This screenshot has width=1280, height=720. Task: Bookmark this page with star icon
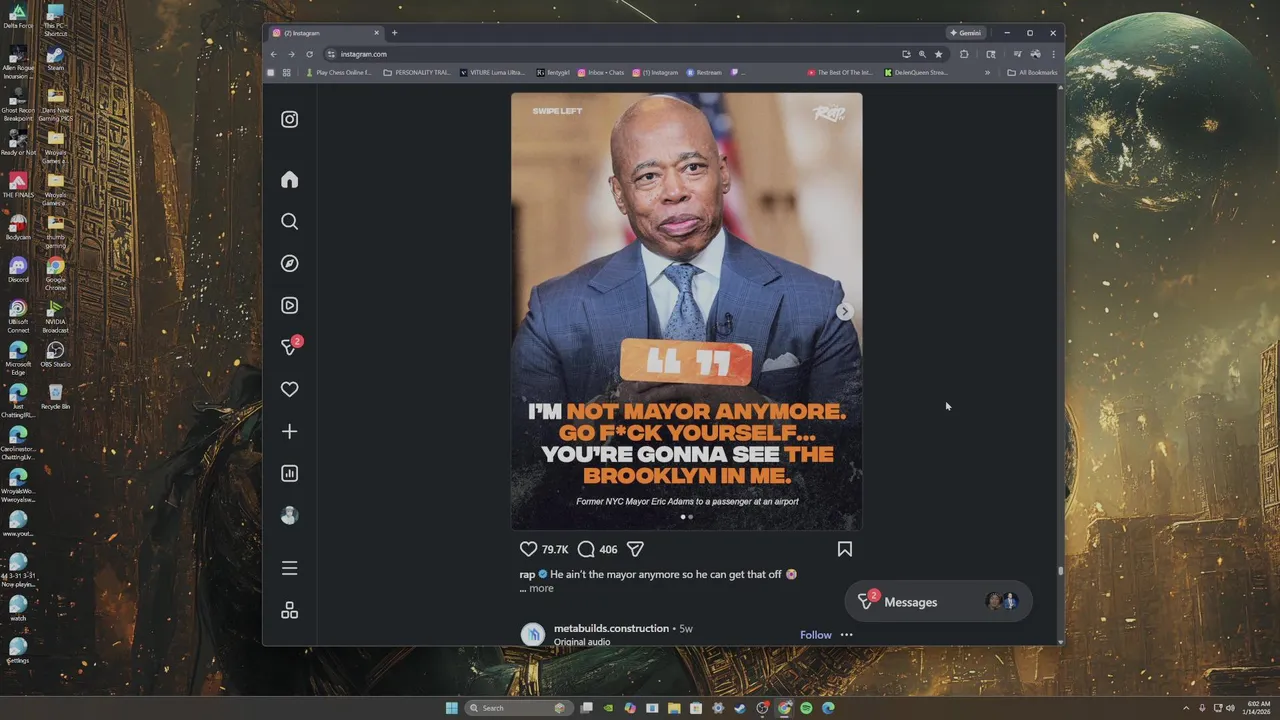point(938,54)
